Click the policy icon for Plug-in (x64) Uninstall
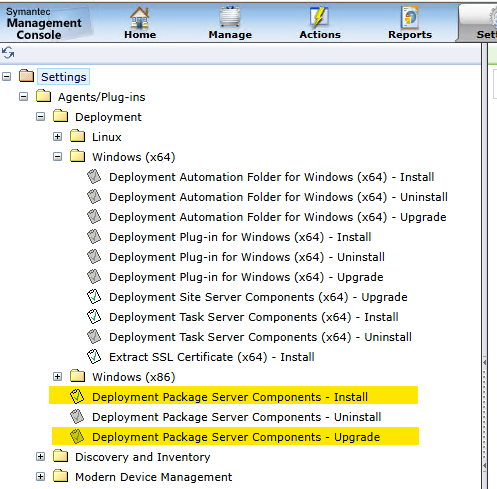The height and width of the screenshot is (489, 497). click(94, 257)
